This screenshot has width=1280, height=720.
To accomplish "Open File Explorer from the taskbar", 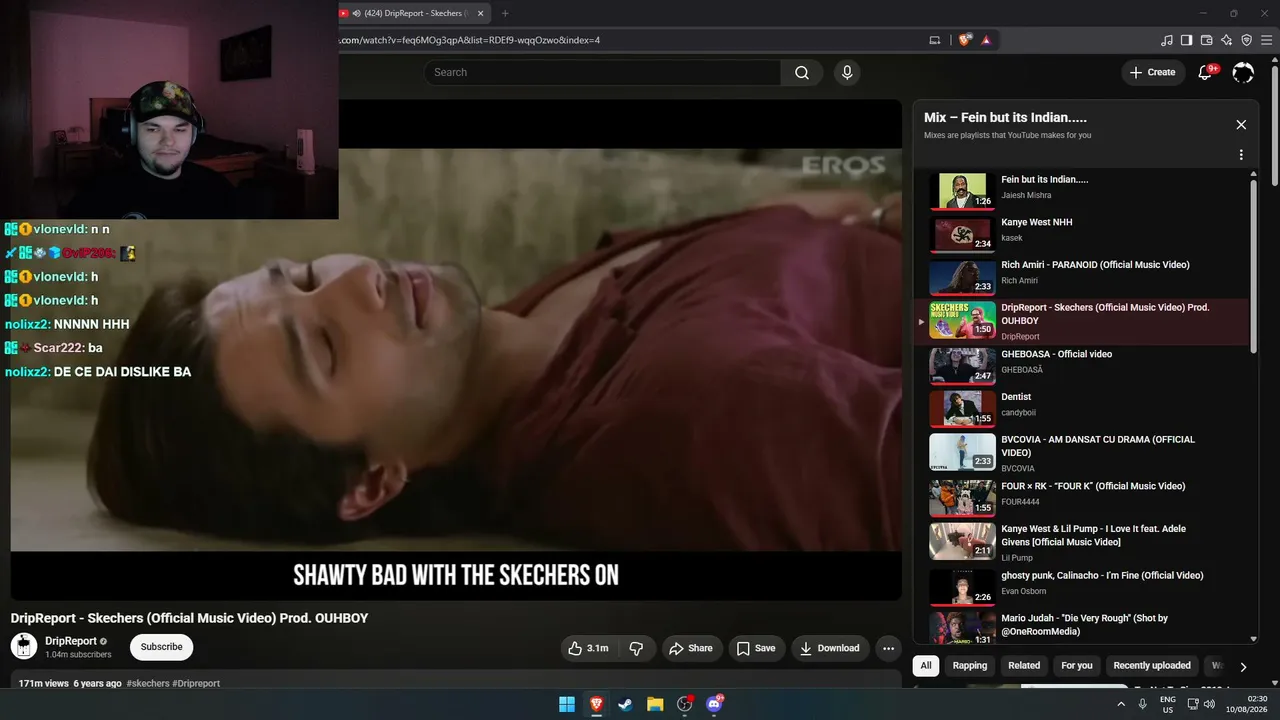I will point(655,704).
